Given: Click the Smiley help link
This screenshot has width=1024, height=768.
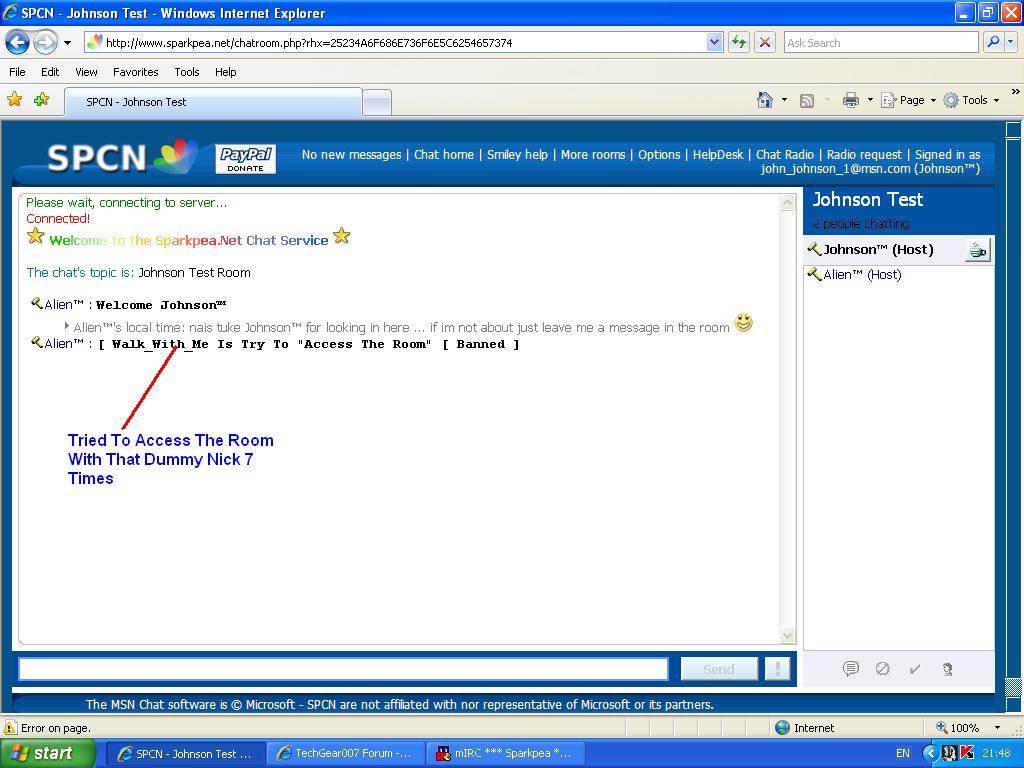Looking at the screenshot, I should tap(517, 155).
